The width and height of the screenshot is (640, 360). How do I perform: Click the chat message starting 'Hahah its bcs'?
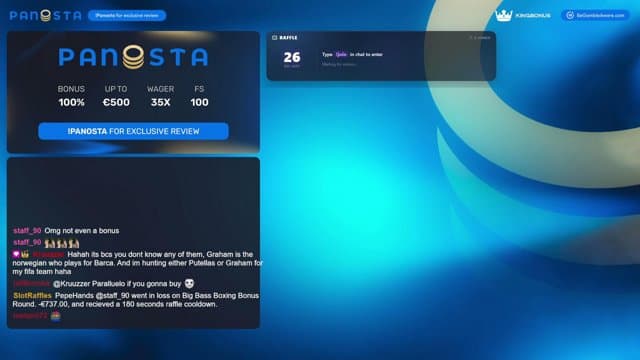click(x=138, y=263)
